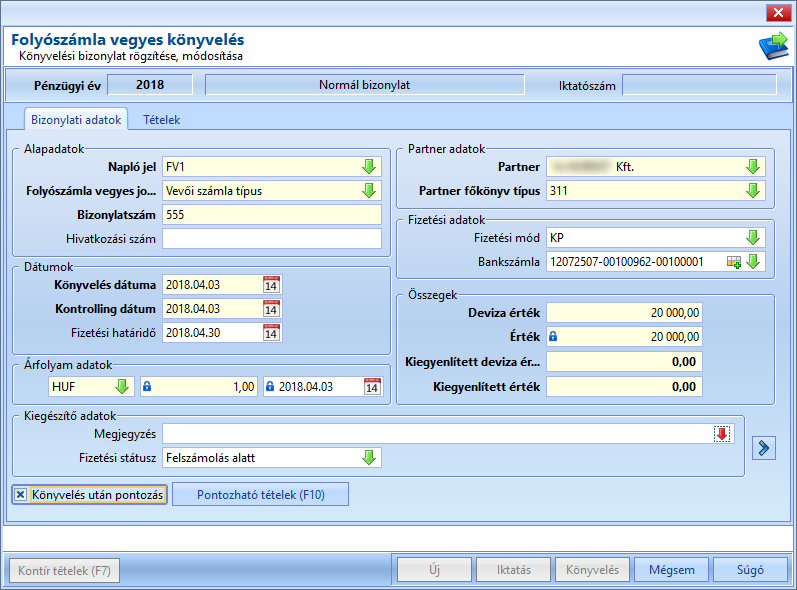The width and height of the screenshot is (797, 590).
Task: Click the add bank account icon
Action: 734,262
